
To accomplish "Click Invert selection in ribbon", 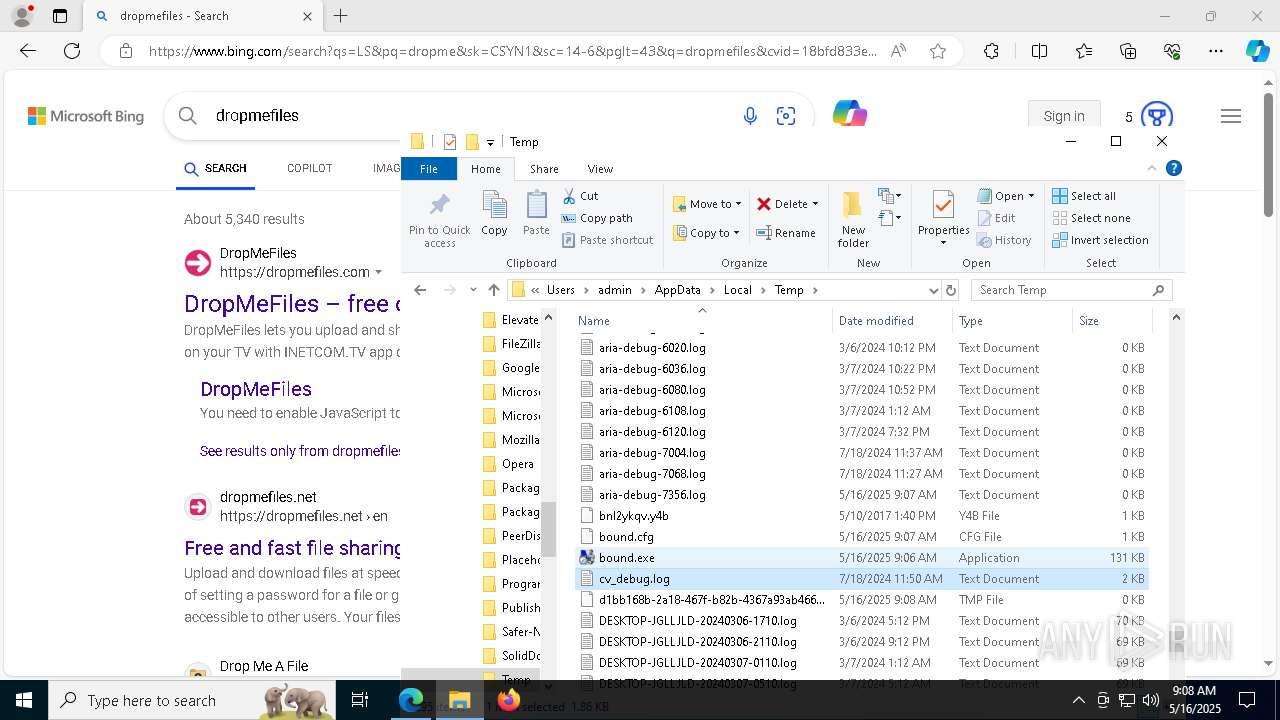I will pyautogui.click(x=1100, y=240).
